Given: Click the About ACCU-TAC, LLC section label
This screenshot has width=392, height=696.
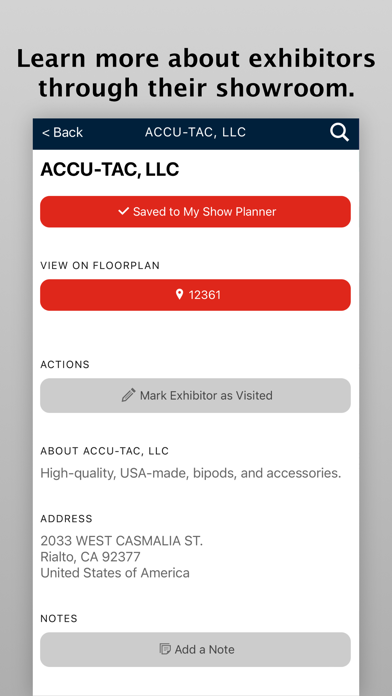Looking at the screenshot, I should [105, 451].
